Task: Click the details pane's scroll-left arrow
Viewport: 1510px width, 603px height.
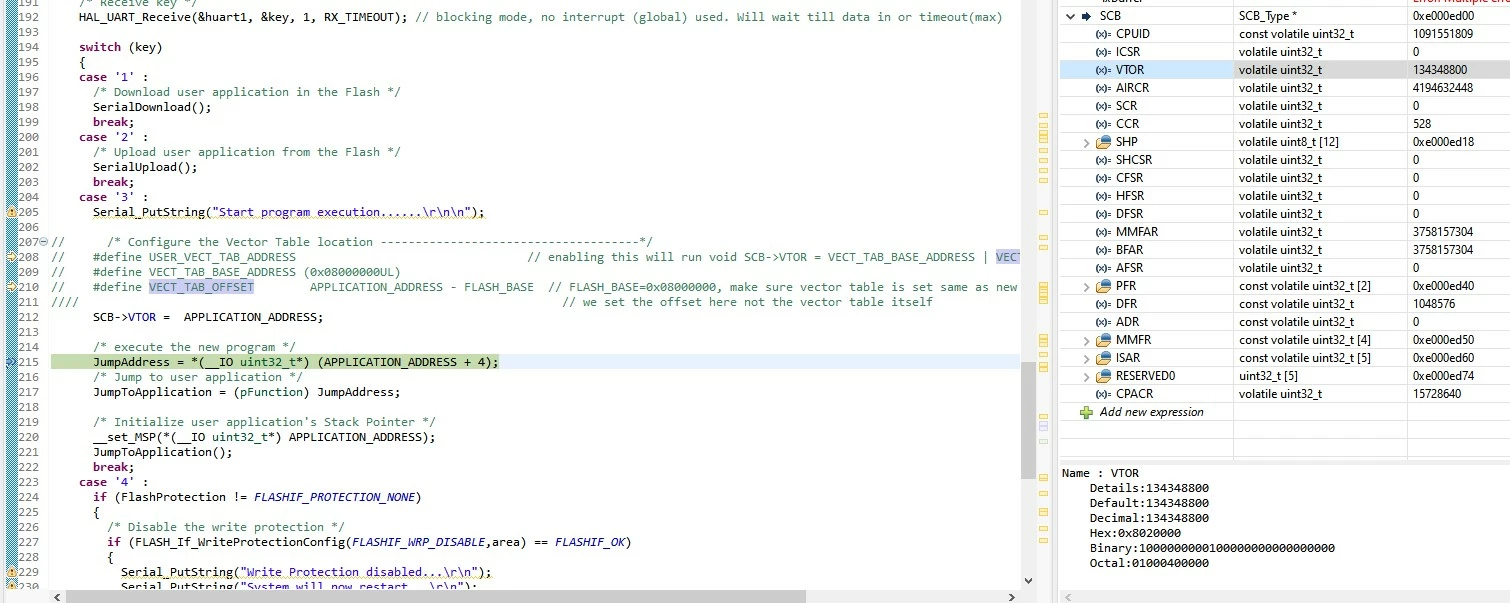Action: pyautogui.click(x=1068, y=596)
